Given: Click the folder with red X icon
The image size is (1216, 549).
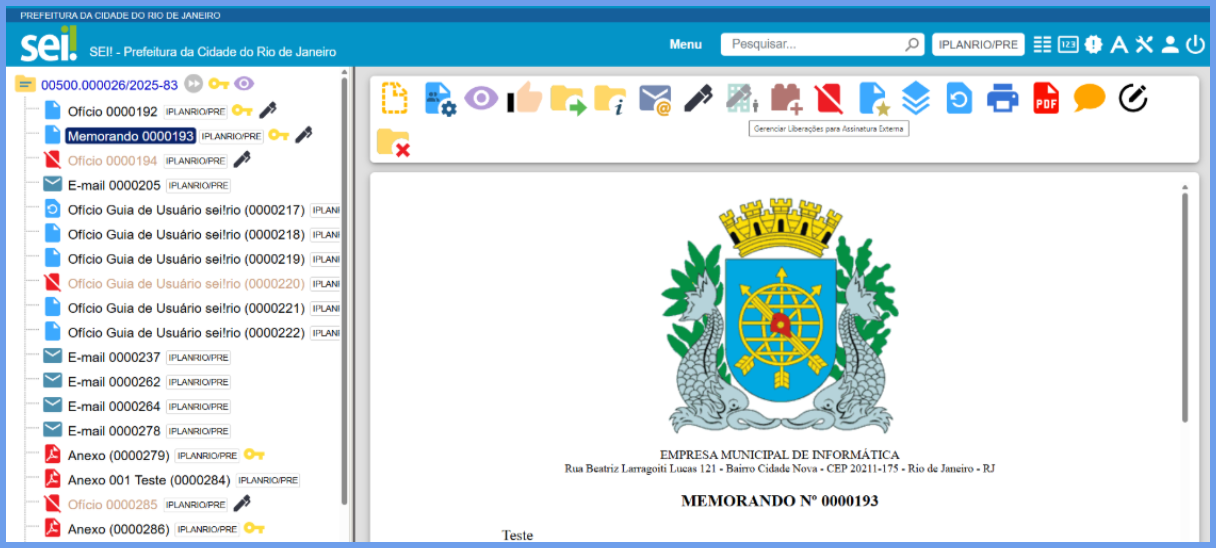Looking at the screenshot, I should tap(393, 143).
